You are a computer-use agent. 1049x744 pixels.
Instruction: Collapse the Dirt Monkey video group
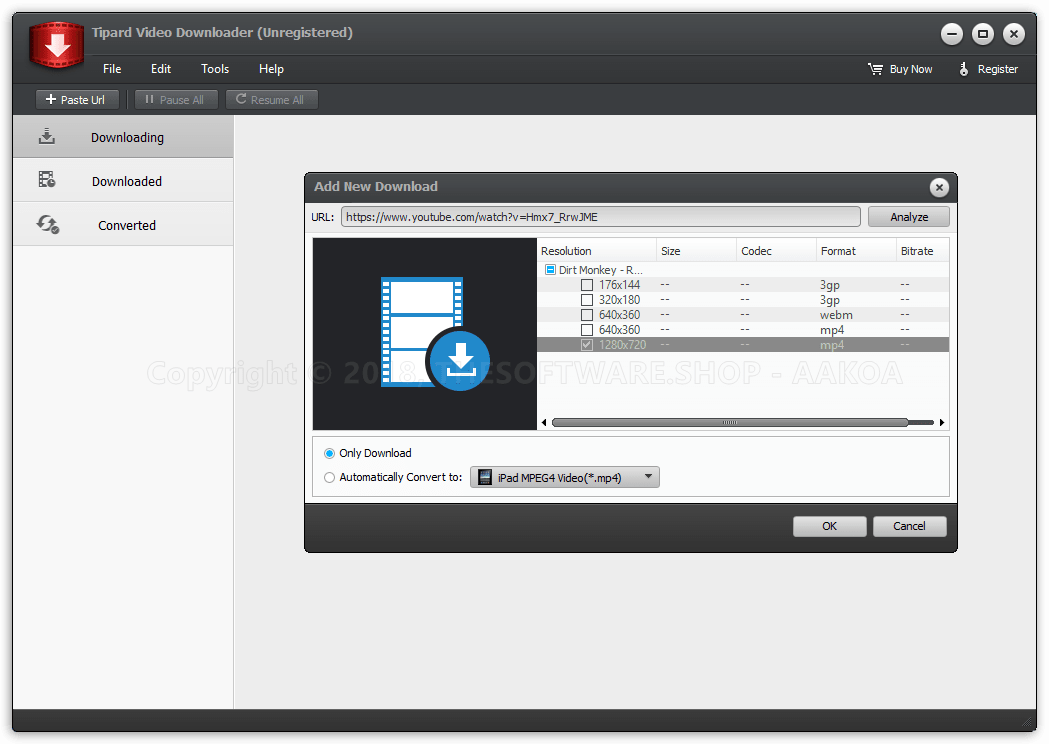550,269
